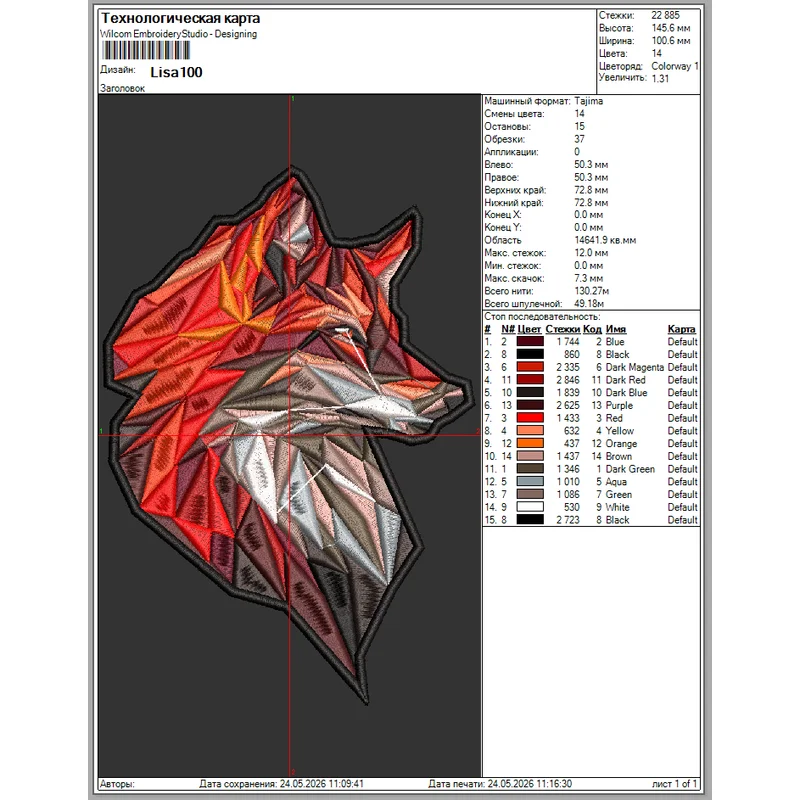Click the Purple thread color swatch
This screenshot has height=800, width=800.
[x=530, y=405]
